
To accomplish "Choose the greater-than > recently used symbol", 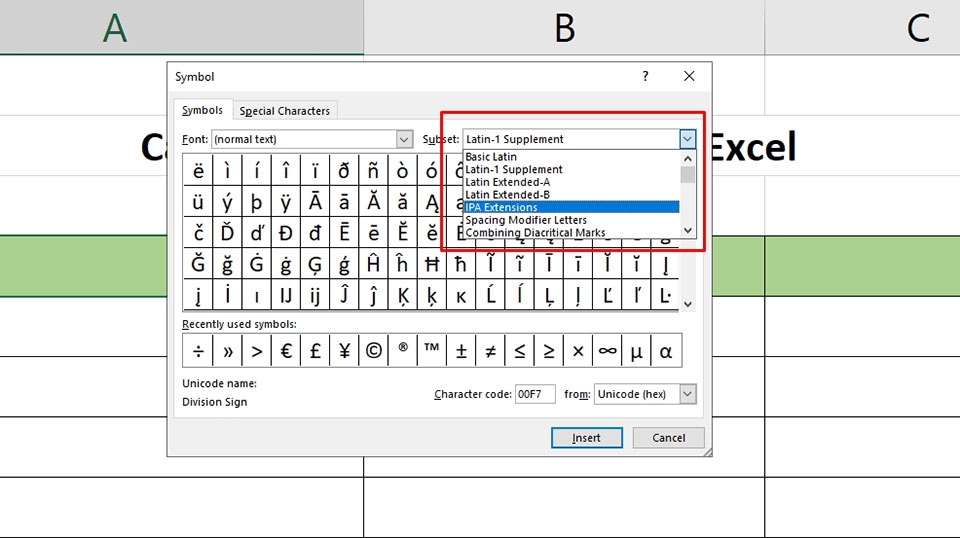I will click(x=257, y=351).
